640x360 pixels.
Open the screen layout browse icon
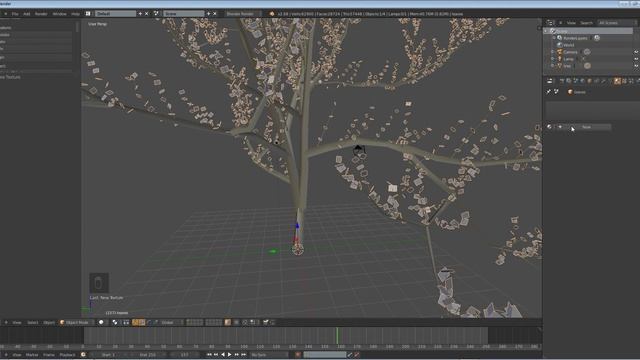coord(88,14)
